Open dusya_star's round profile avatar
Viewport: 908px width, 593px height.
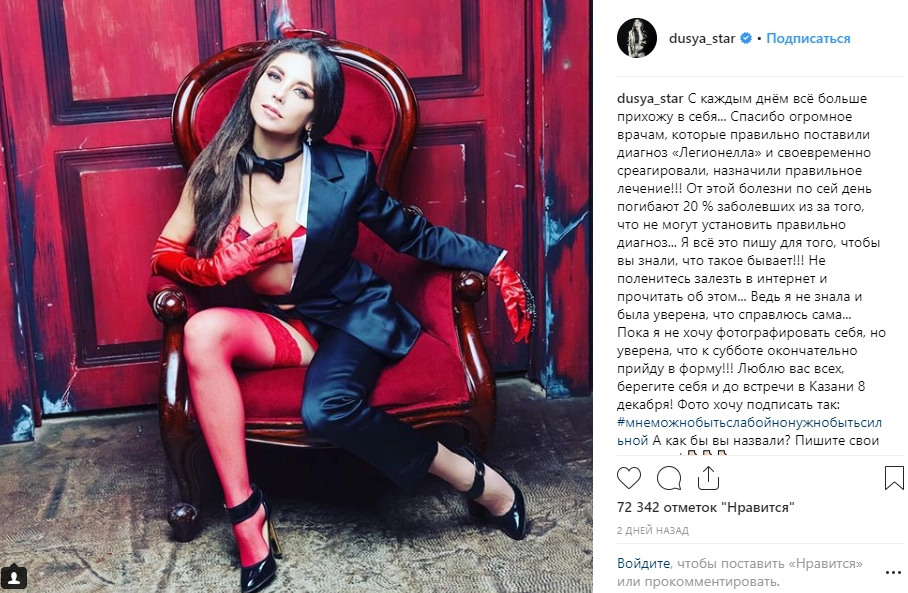pyautogui.click(x=636, y=38)
